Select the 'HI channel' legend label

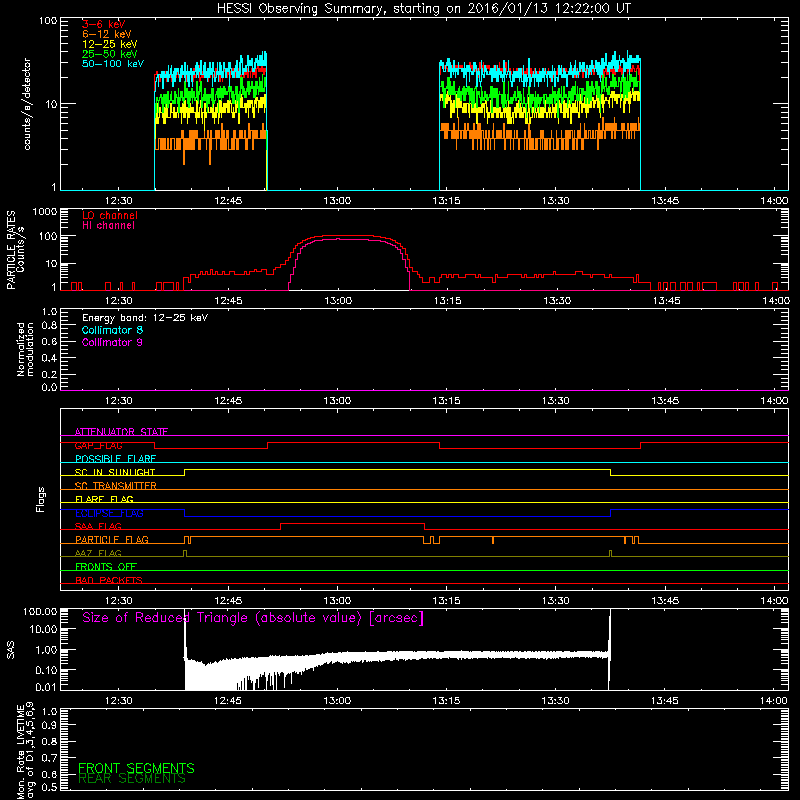(x=109, y=226)
